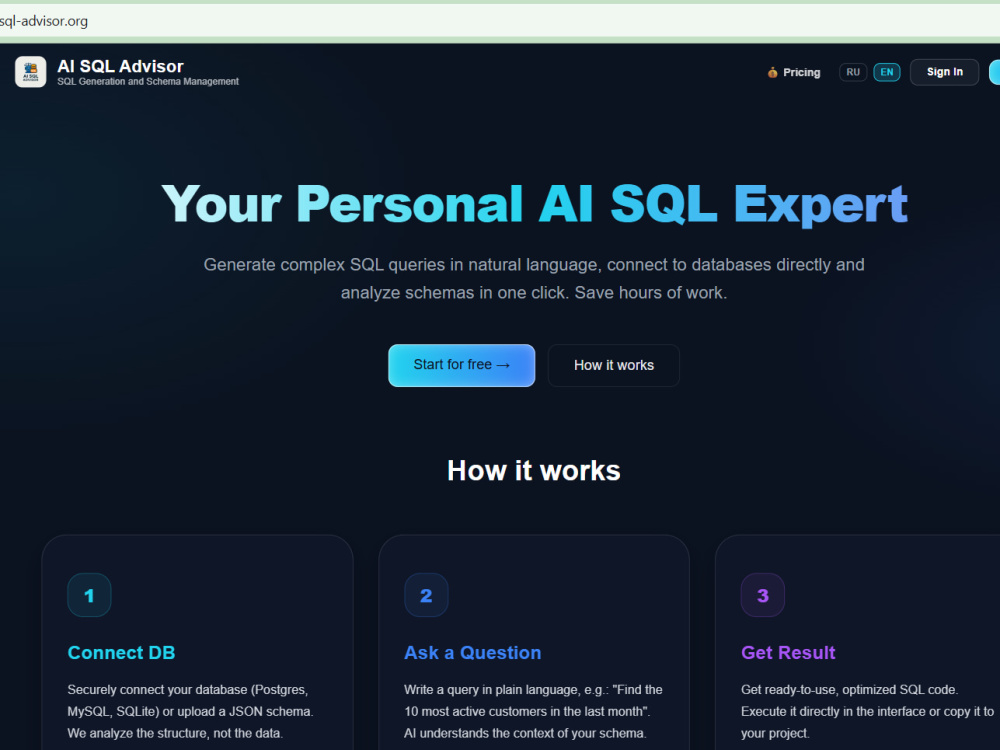Click the Sign In button

(944, 72)
